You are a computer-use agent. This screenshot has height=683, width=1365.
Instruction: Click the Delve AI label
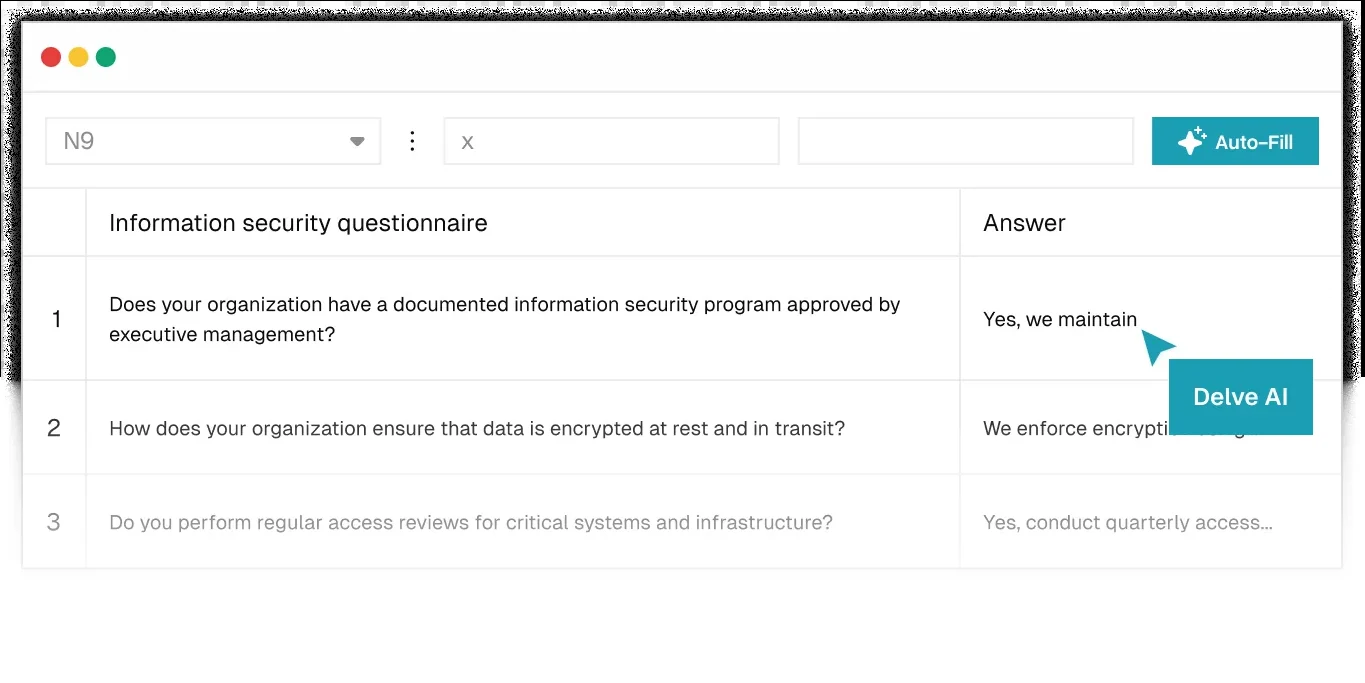(1240, 397)
